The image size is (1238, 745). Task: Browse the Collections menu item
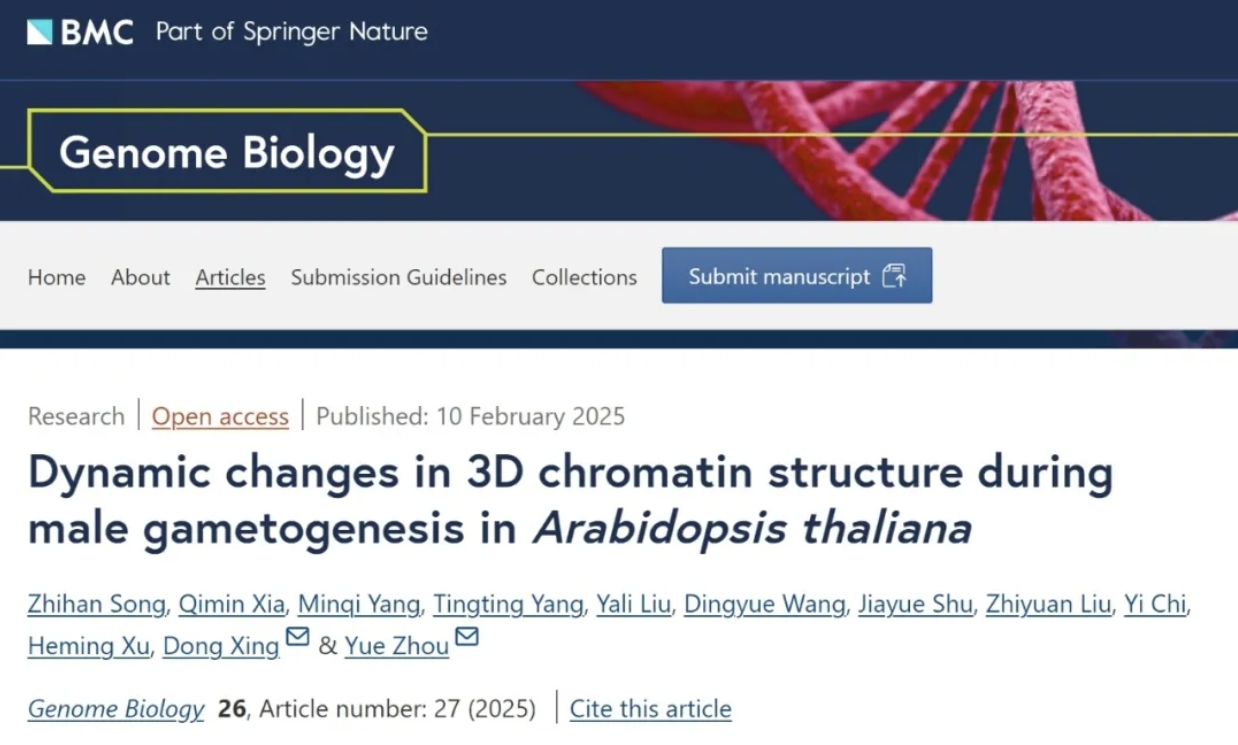click(584, 277)
